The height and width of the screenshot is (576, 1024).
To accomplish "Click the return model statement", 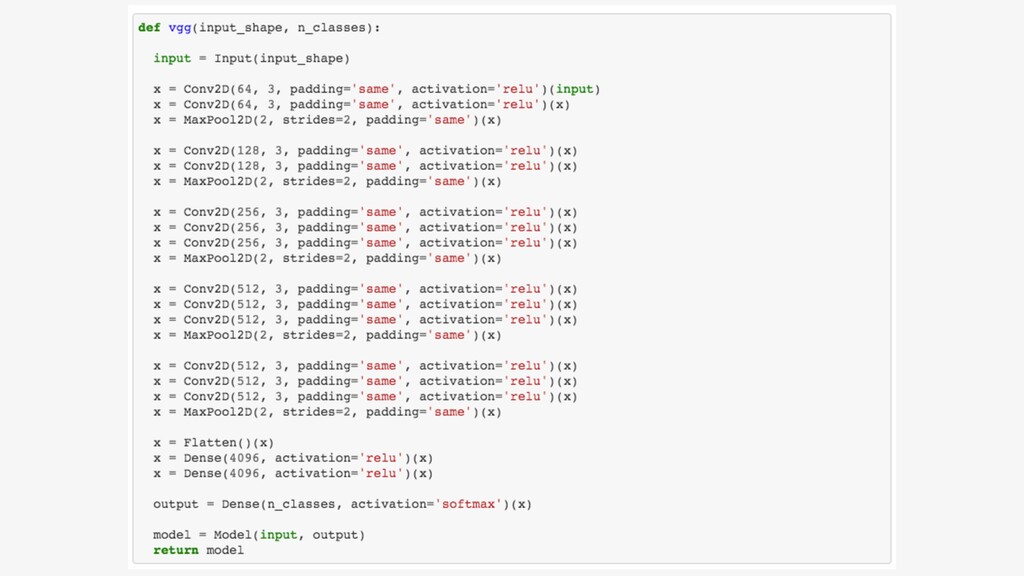I will click(x=199, y=550).
